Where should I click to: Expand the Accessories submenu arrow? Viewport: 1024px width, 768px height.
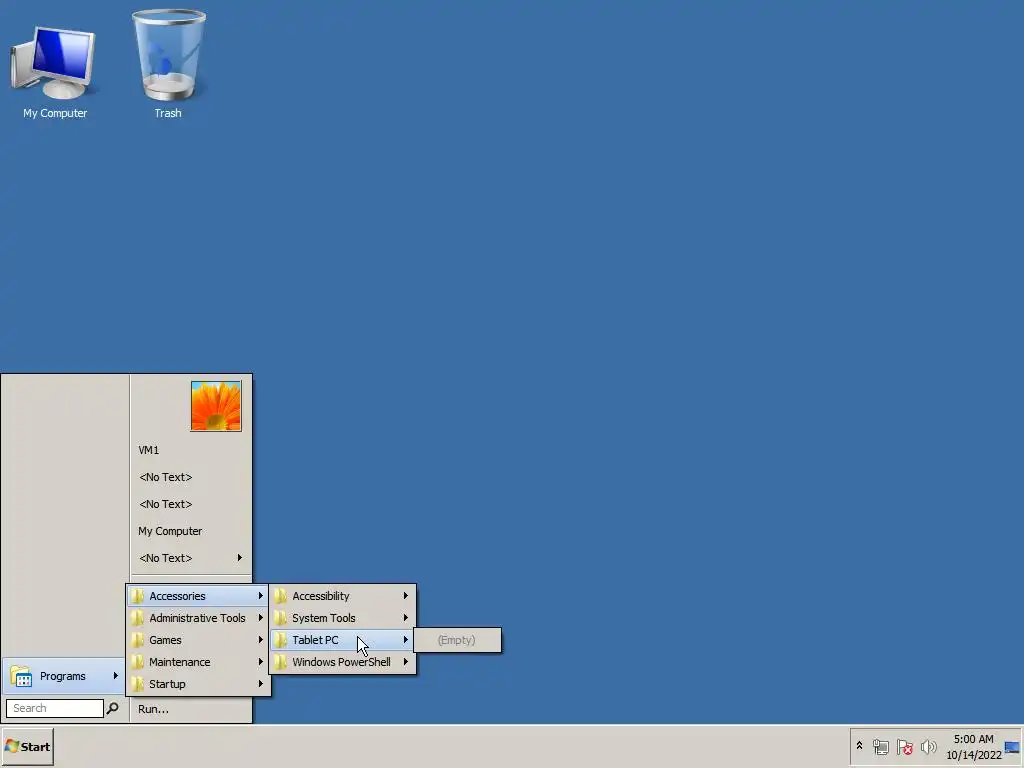(x=260, y=596)
